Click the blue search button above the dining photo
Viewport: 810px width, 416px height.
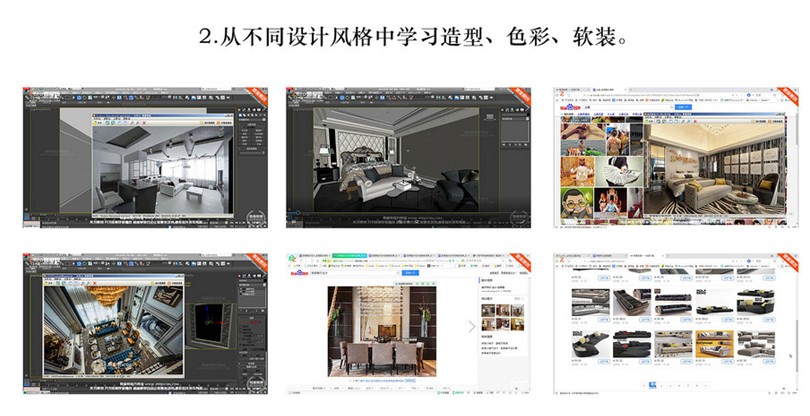[410, 272]
